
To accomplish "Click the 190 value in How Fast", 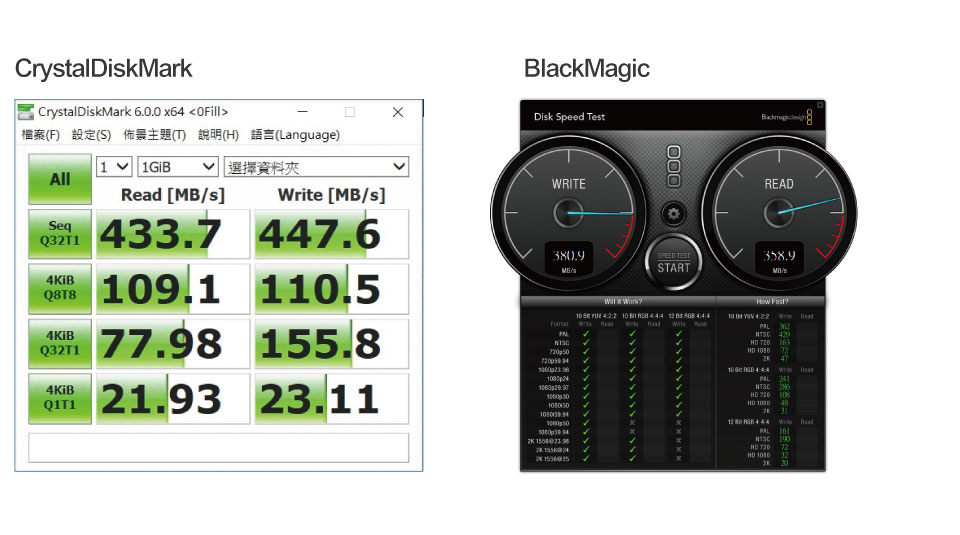I will point(784,439).
